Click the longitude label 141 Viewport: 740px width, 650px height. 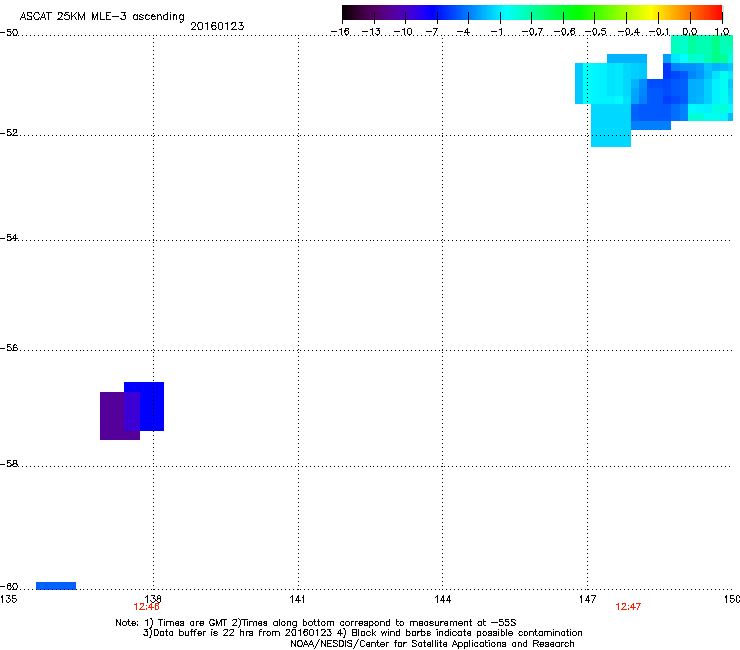pos(297,599)
